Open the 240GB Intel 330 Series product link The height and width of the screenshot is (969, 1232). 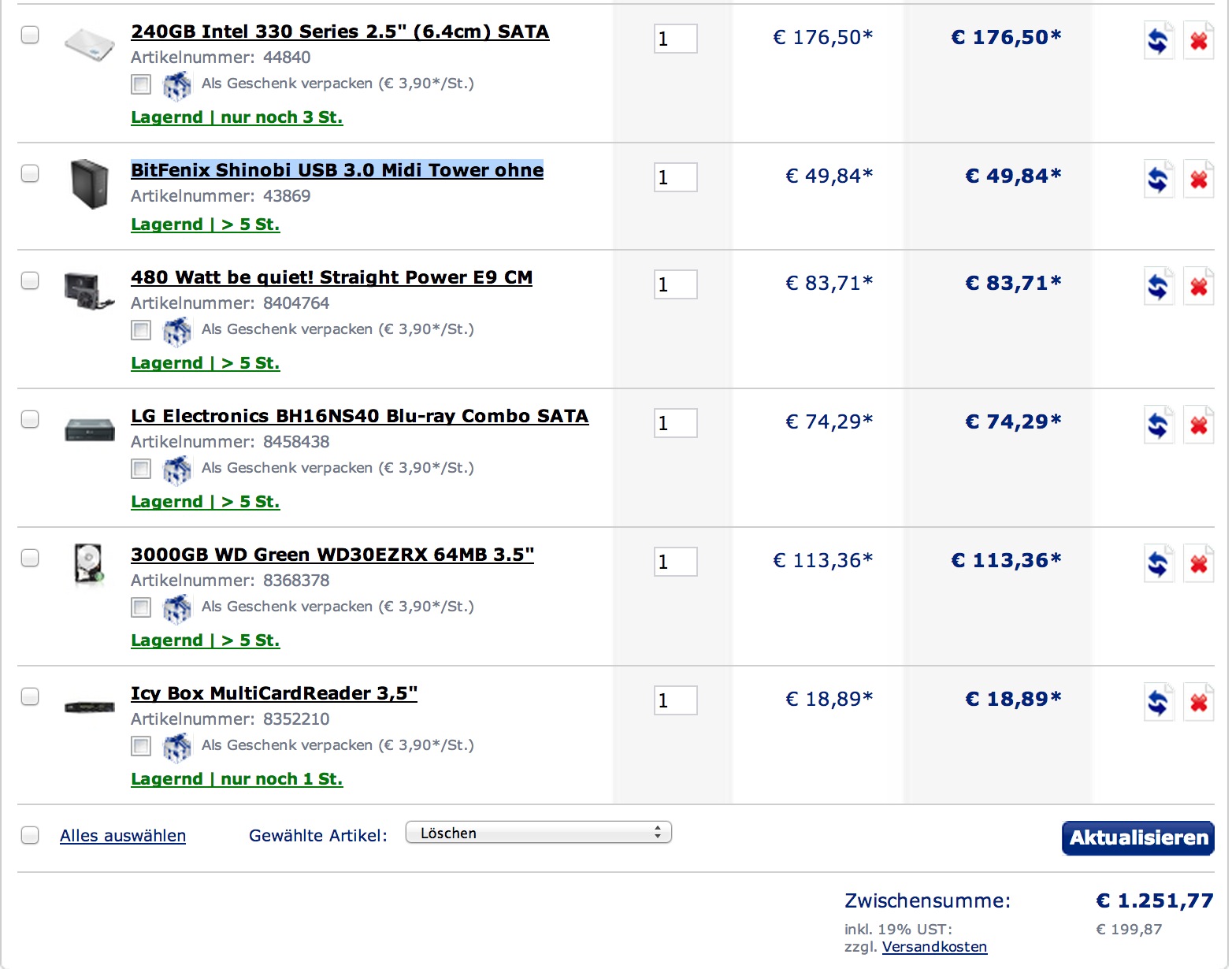point(340,32)
